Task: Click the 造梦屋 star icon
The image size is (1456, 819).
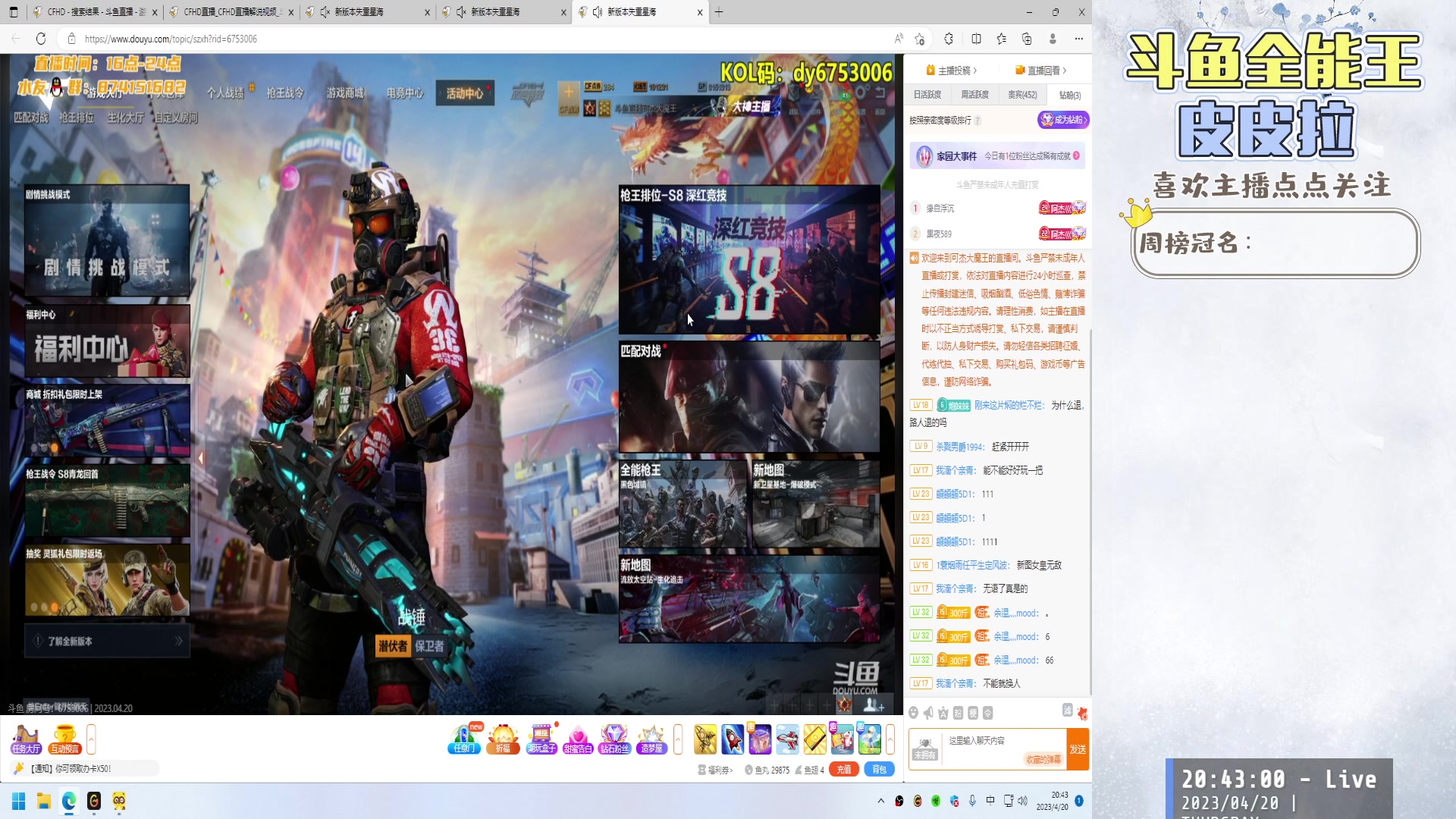Action: tap(651, 738)
